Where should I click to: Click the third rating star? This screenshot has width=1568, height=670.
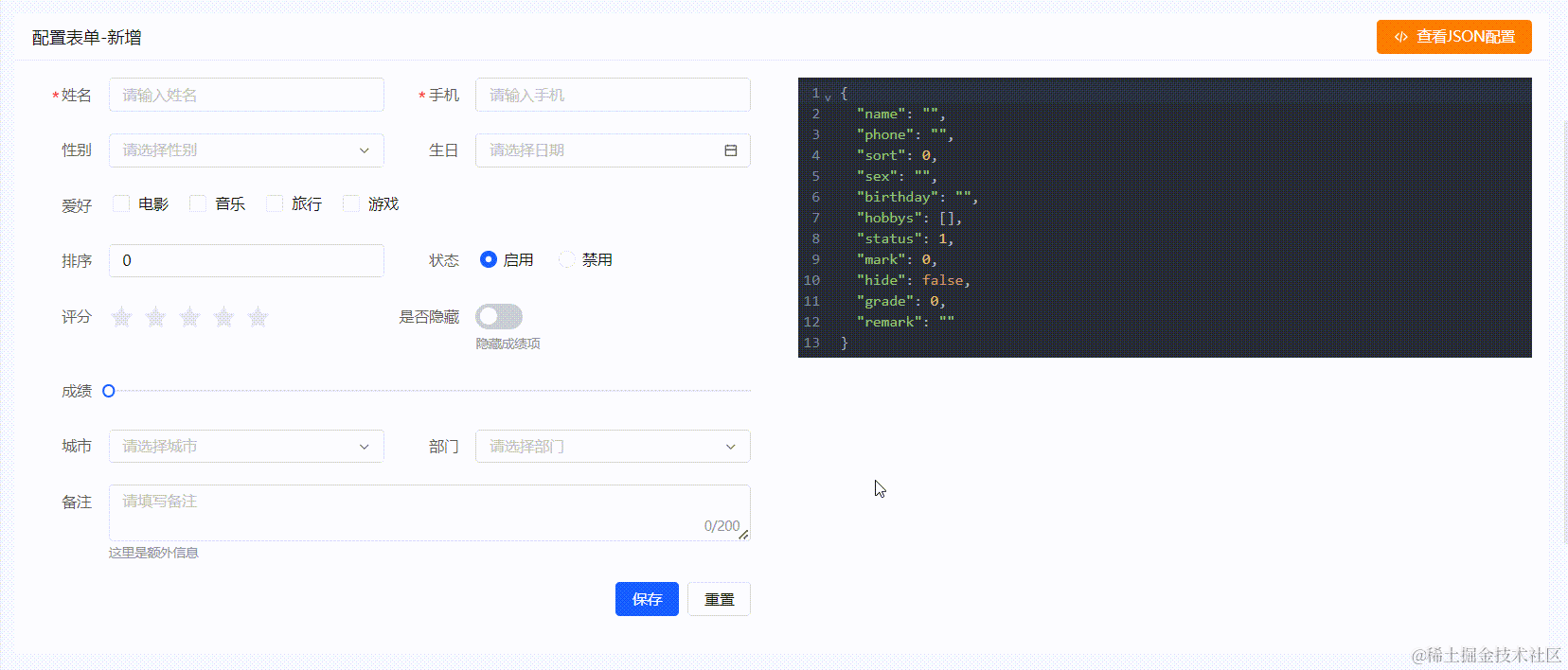point(189,317)
